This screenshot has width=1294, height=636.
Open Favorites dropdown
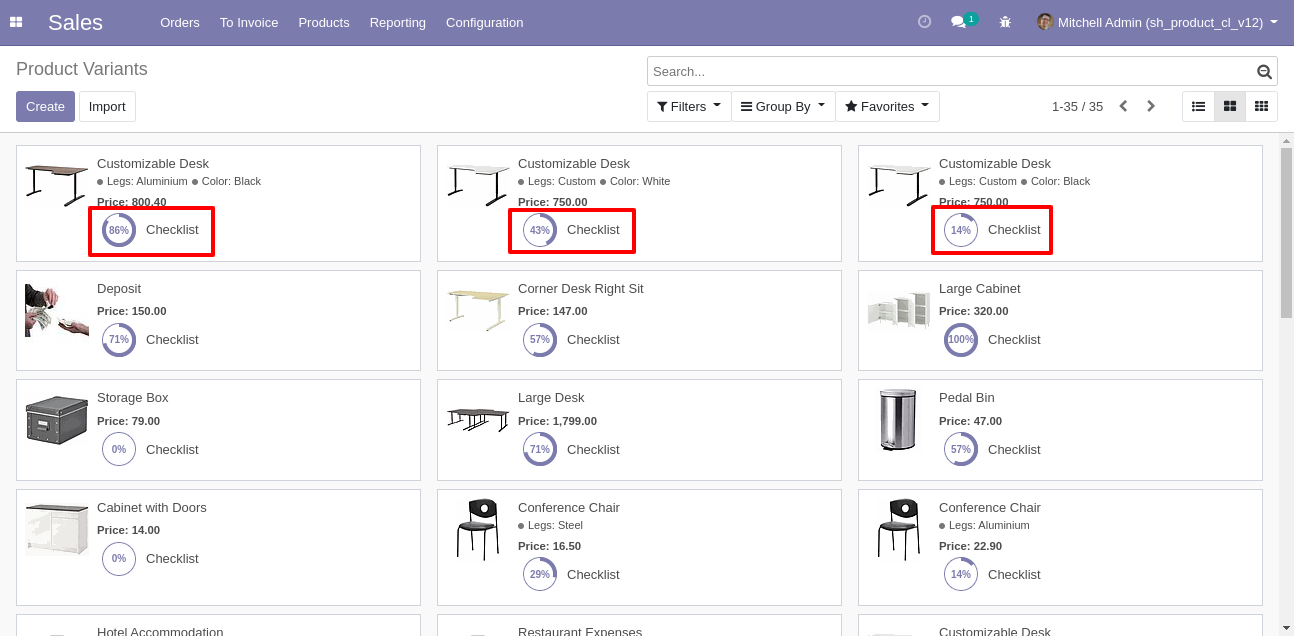887,106
